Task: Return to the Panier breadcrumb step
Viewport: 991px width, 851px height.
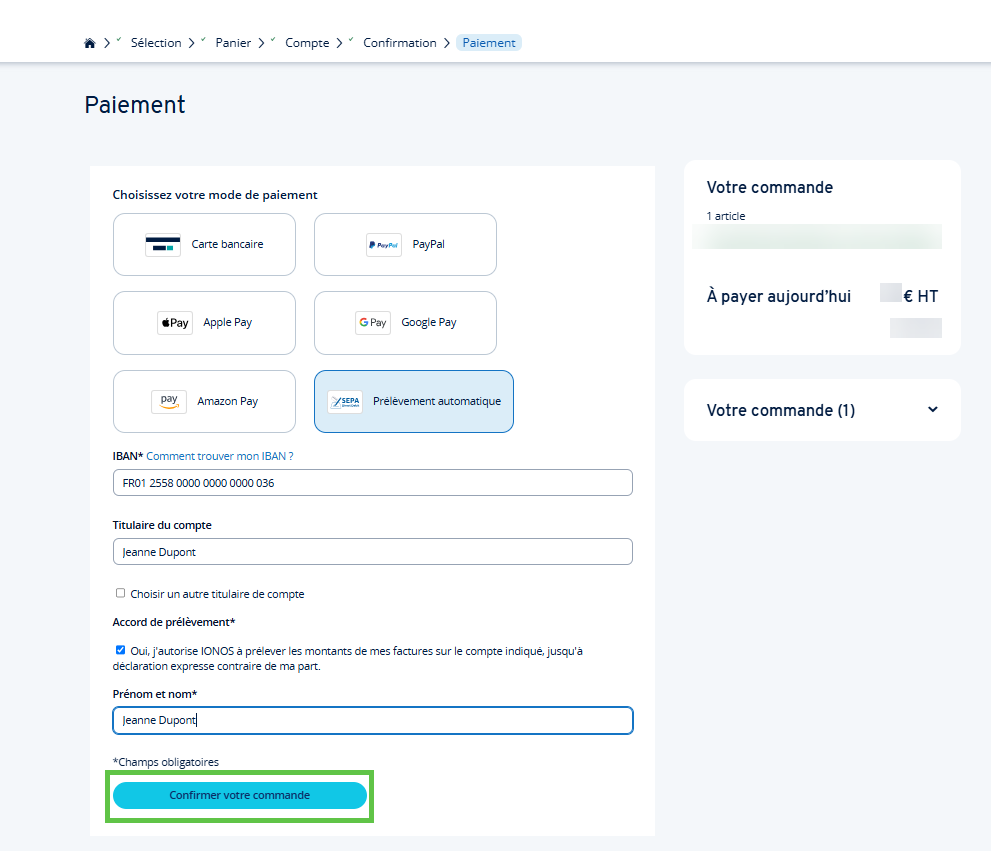Action: point(233,43)
